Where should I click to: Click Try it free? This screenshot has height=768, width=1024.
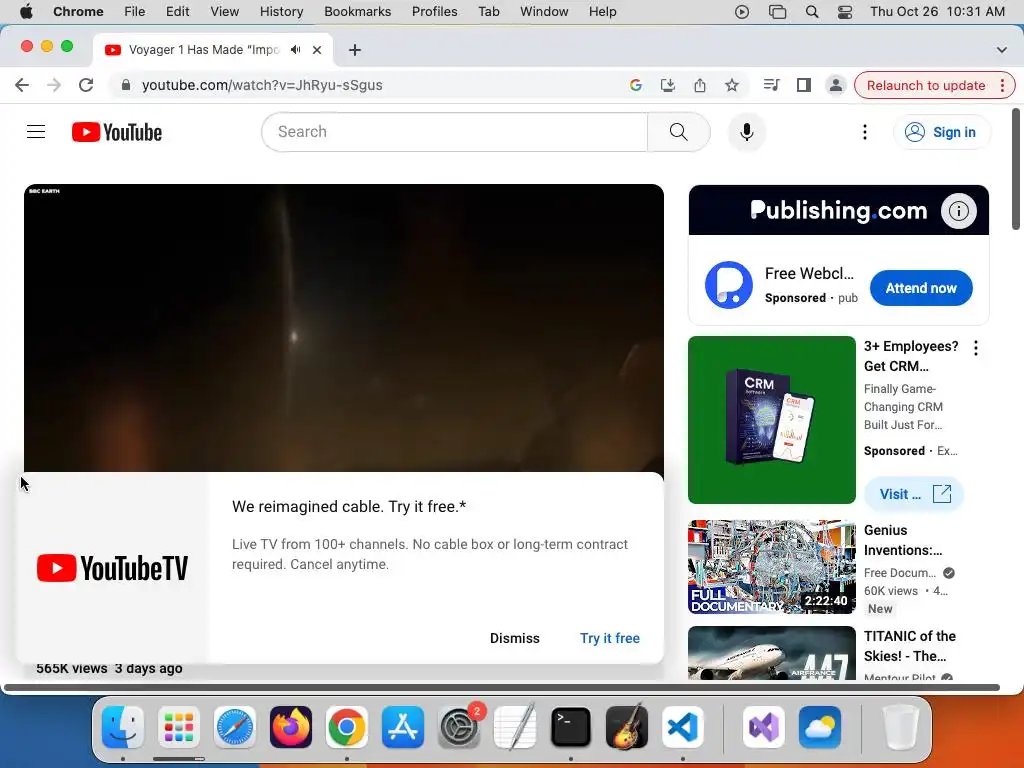click(x=610, y=638)
